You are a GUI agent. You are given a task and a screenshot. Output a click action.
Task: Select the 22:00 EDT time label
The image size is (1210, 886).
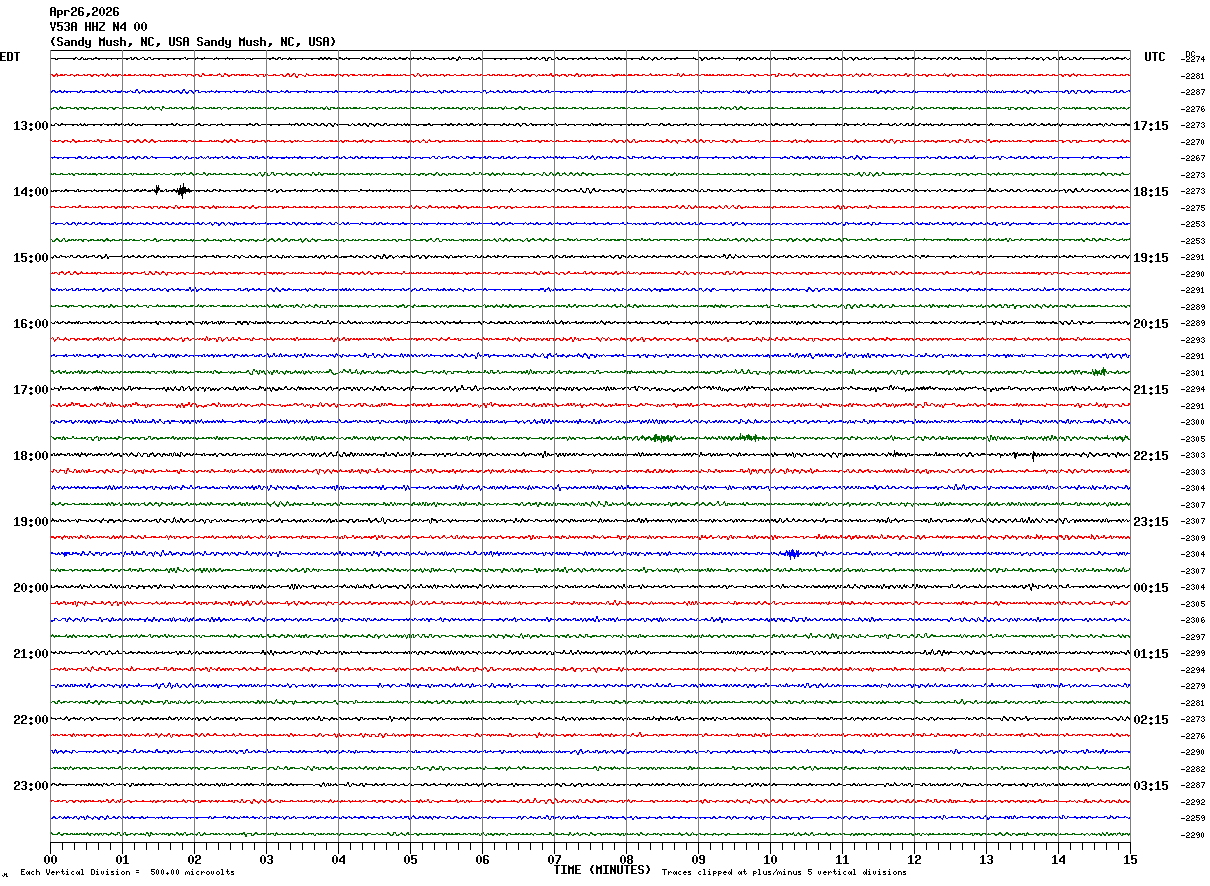30,720
